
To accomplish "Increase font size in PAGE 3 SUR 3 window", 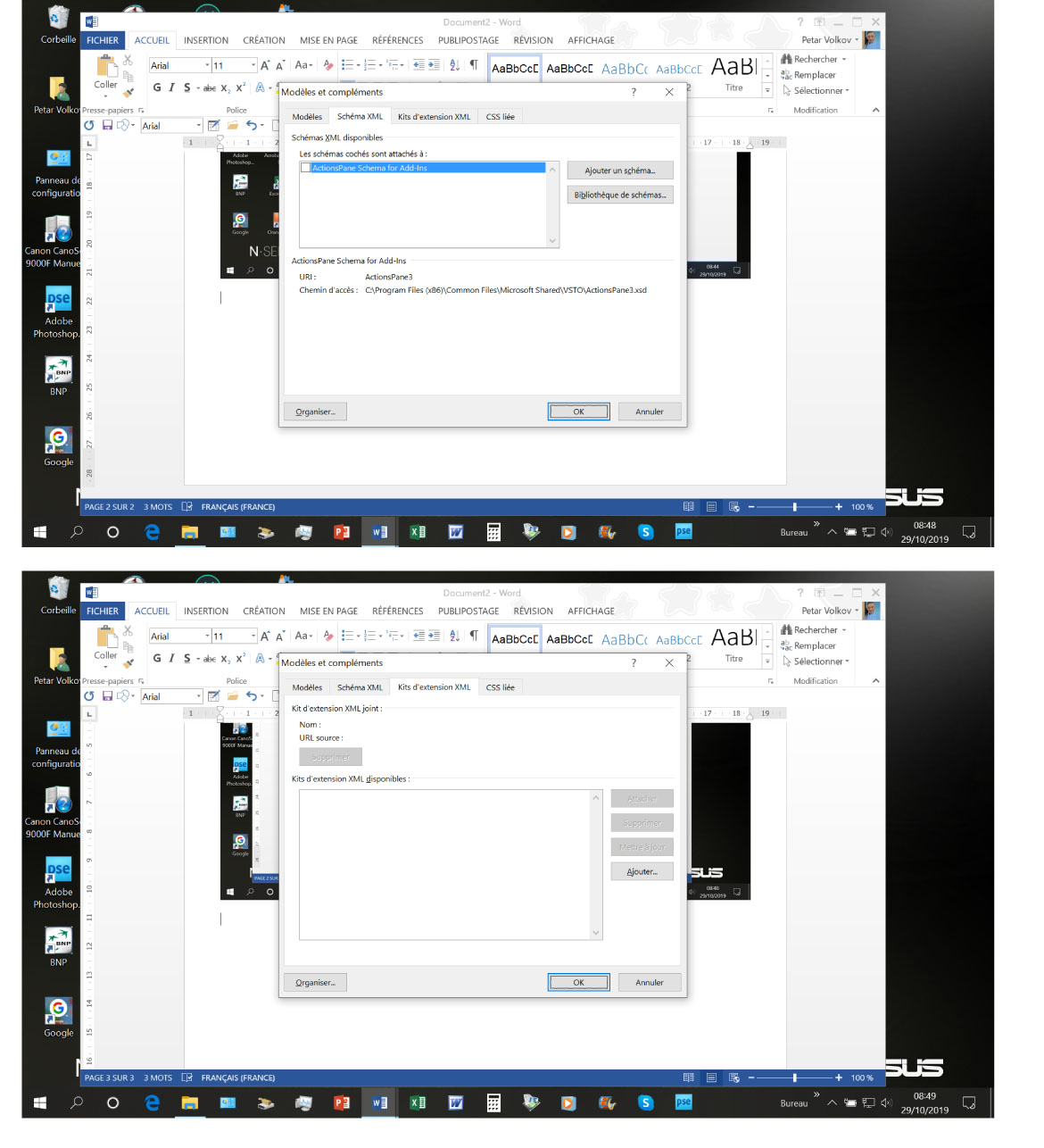I will (x=265, y=636).
